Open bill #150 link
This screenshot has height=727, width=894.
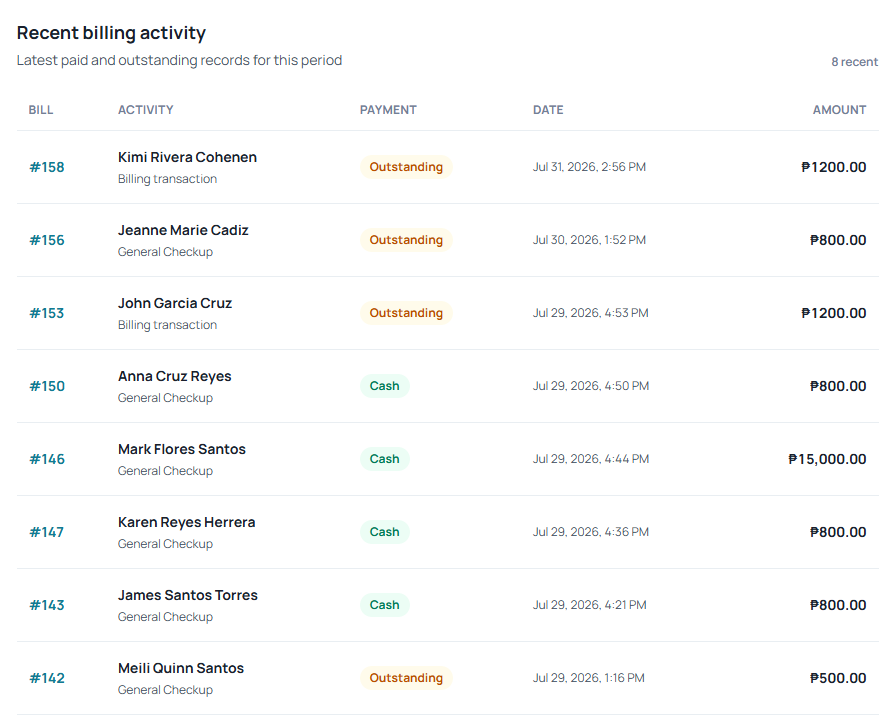pyautogui.click(x=47, y=386)
